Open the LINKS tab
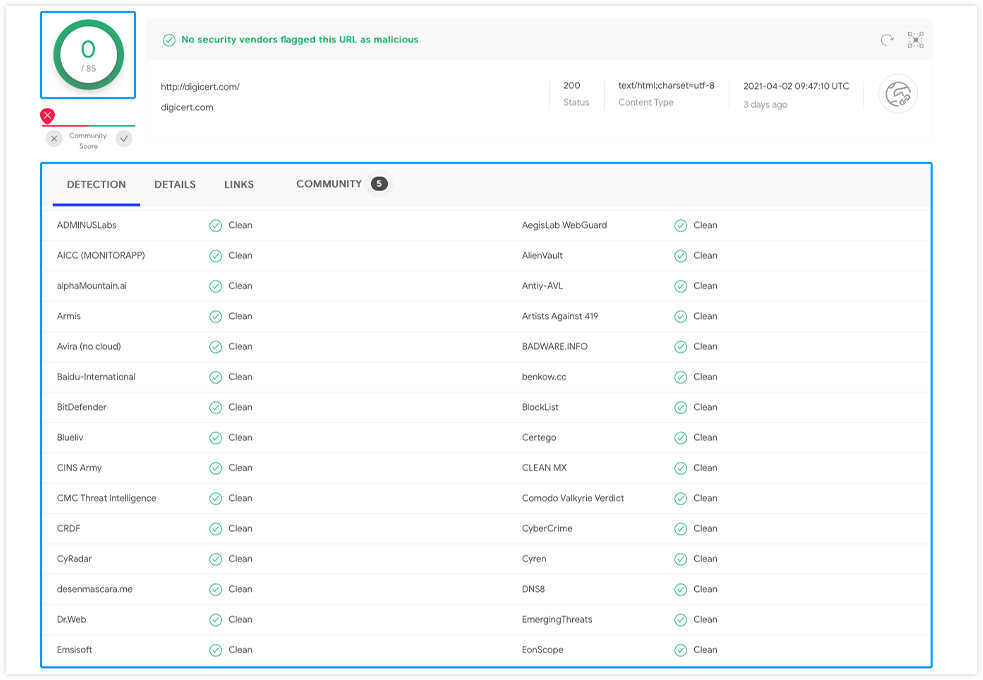The height and width of the screenshot is (680, 983). [x=239, y=184]
